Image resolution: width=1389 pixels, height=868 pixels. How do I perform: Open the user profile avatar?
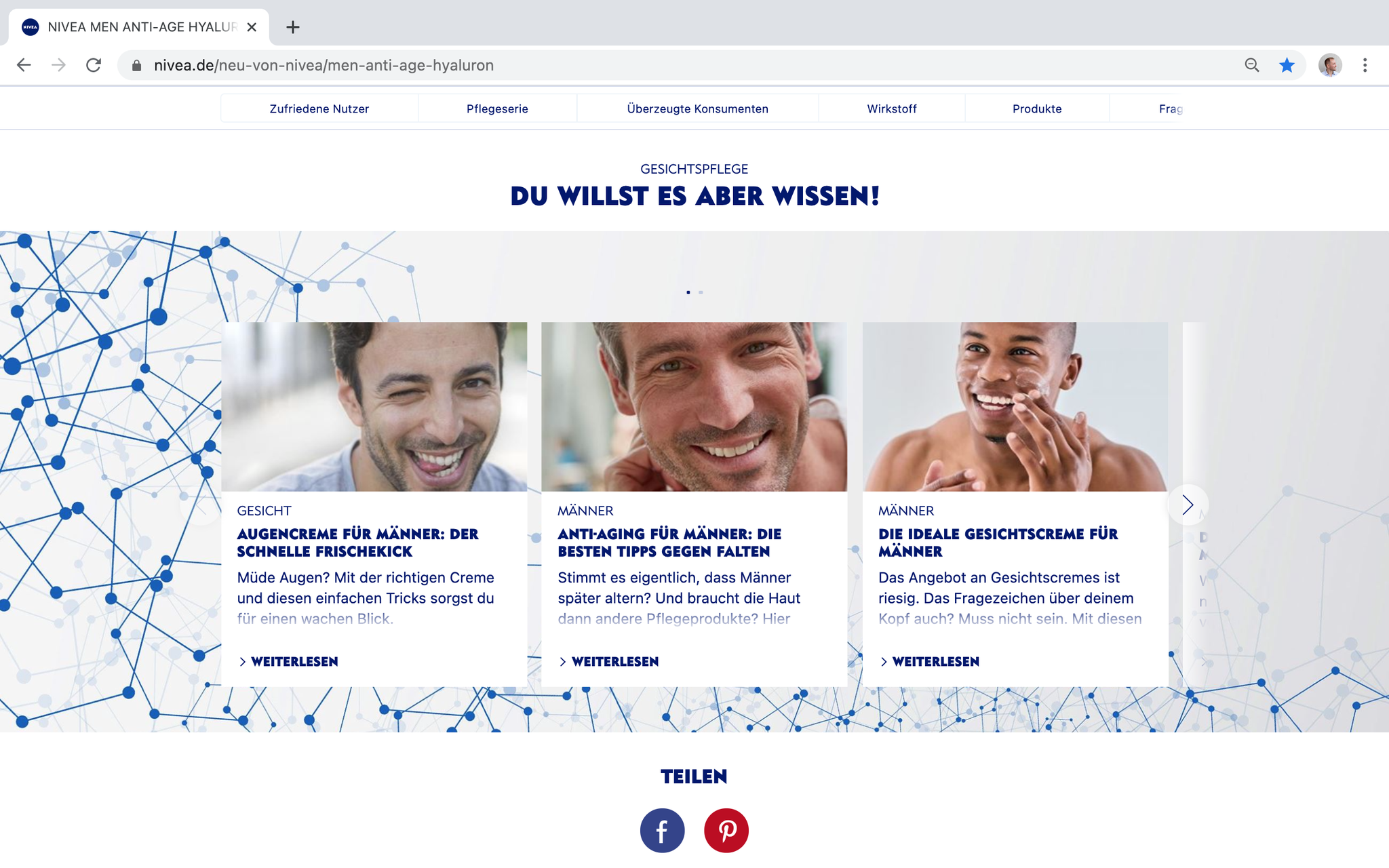(x=1330, y=65)
